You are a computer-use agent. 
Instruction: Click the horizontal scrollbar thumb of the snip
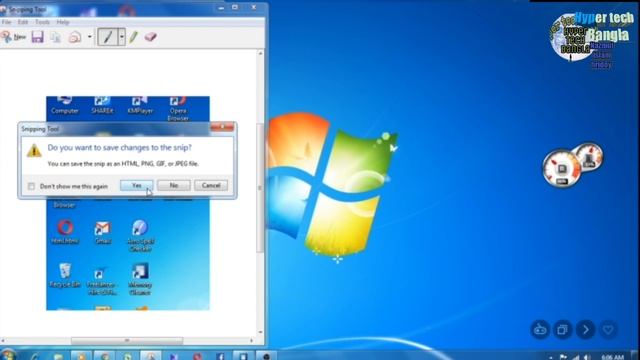point(127,340)
